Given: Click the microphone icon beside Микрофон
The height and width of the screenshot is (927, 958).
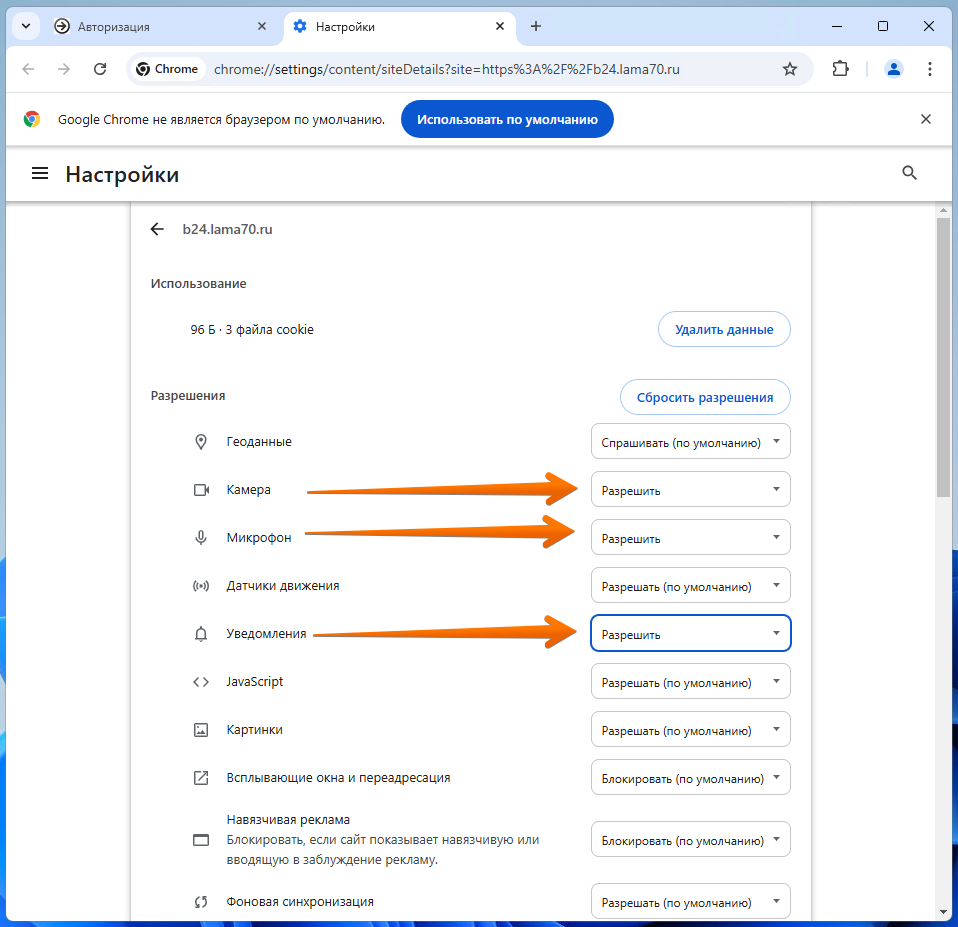Looking at the screenshot, I should [200, 537].
